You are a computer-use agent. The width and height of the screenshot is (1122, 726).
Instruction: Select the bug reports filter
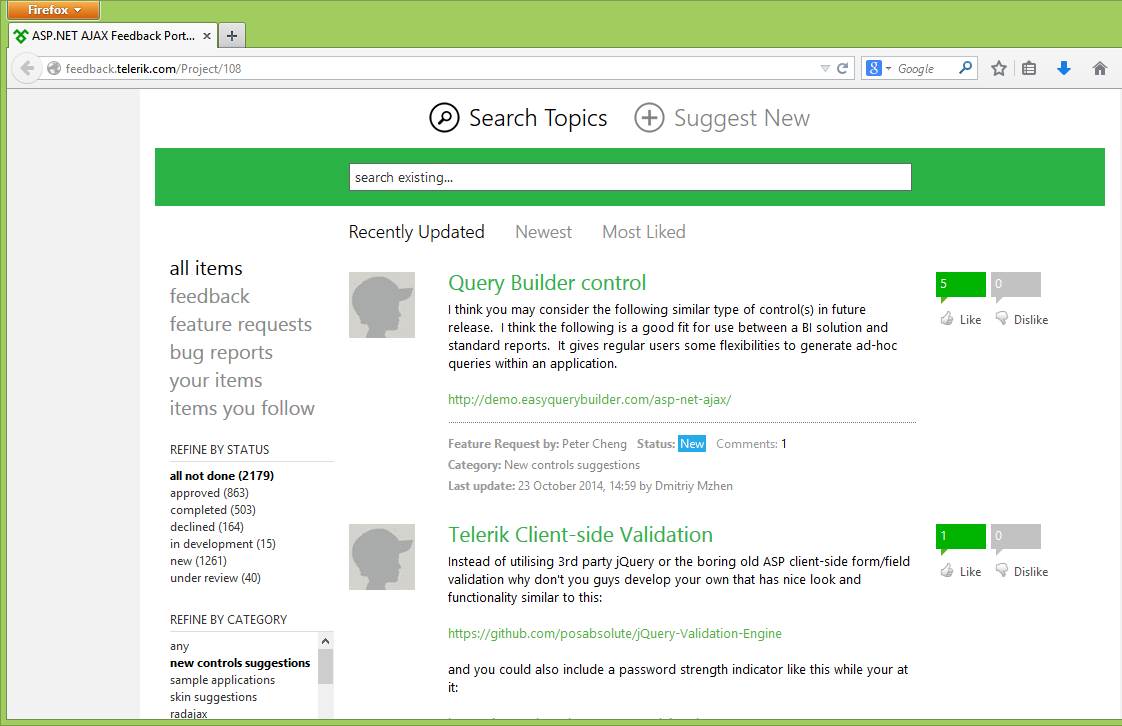(221, 353)
